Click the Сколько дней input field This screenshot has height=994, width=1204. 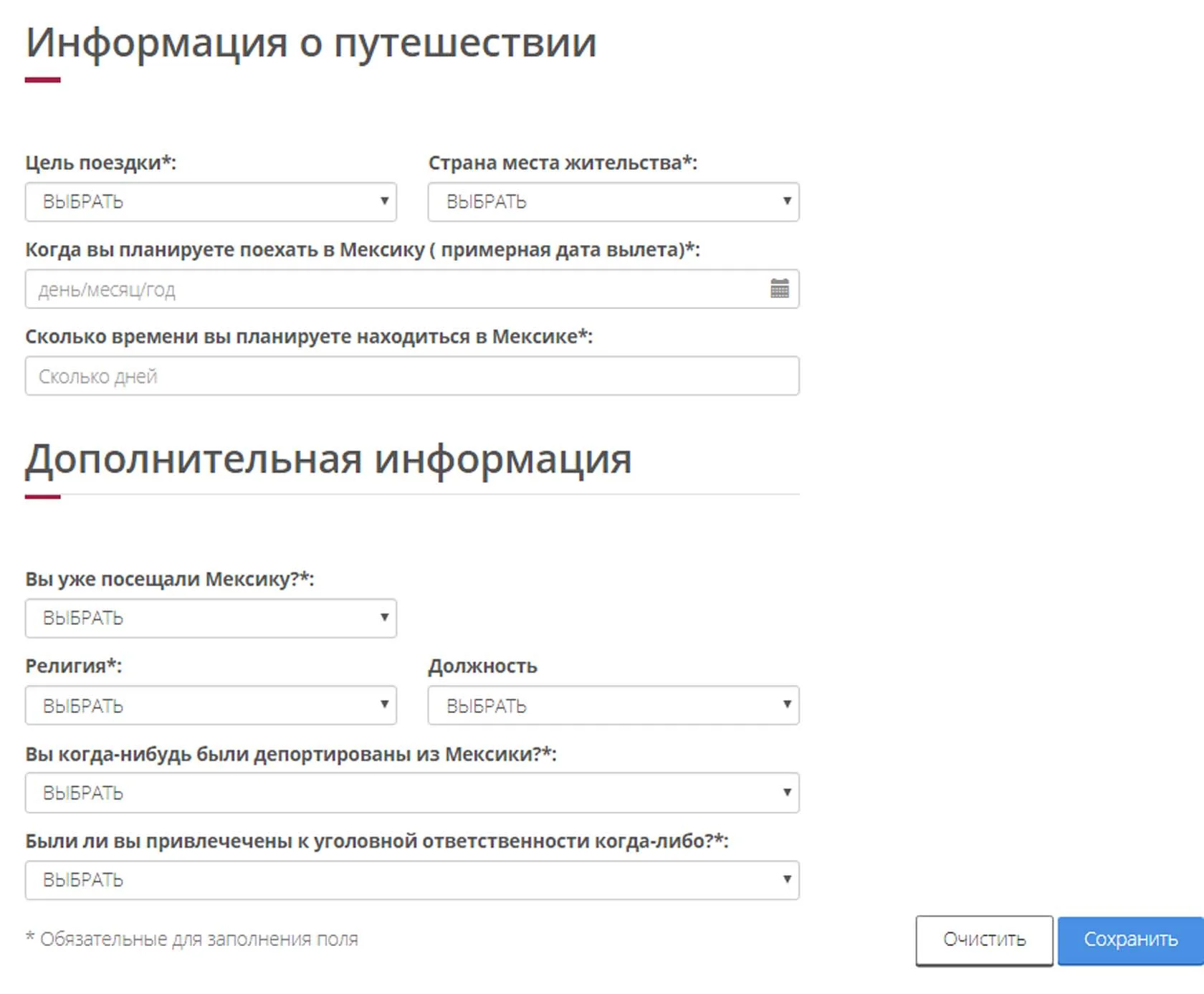tap(412, 376)
